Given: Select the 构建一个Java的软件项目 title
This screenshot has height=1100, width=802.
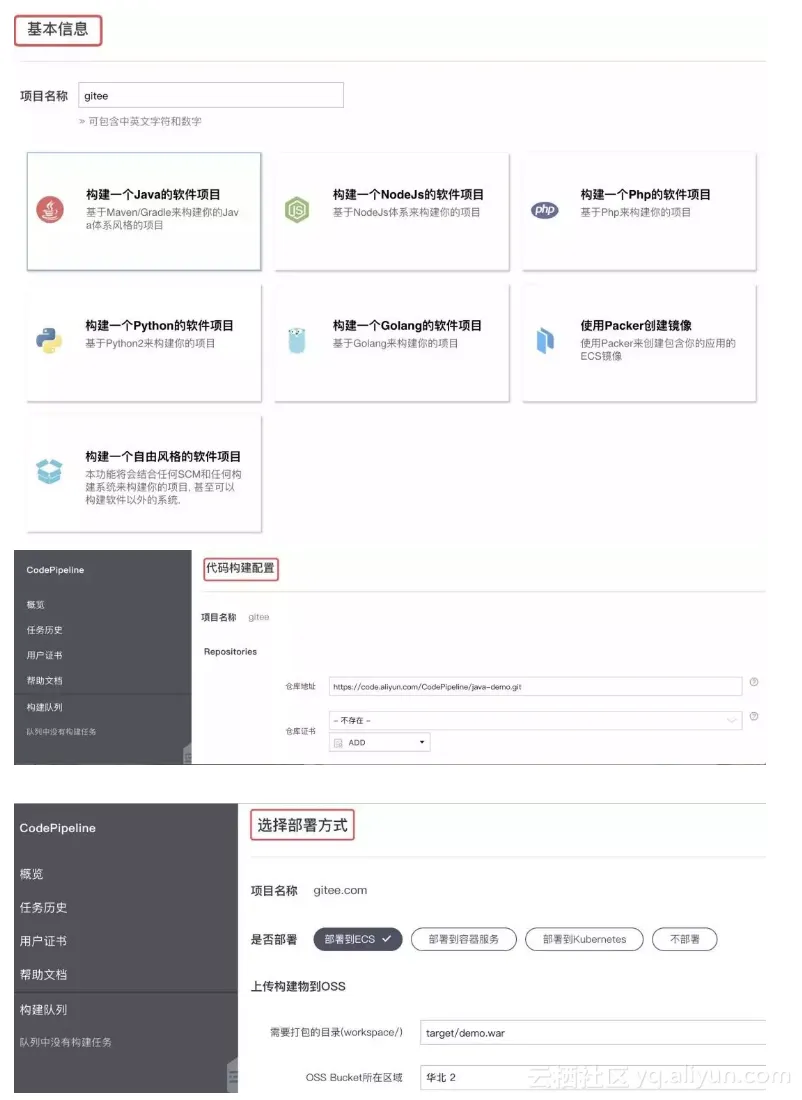Looking at the screenshot, I should tap(153, 194).
